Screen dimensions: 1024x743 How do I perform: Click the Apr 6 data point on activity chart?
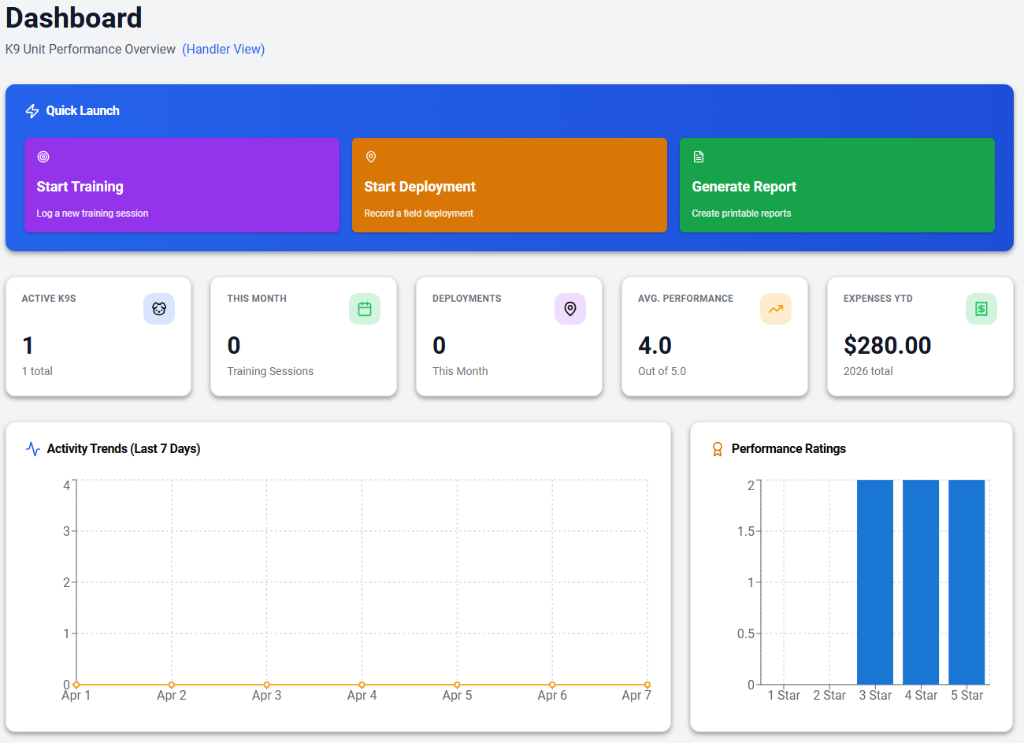pyautogui.click(x=552, y=685)
